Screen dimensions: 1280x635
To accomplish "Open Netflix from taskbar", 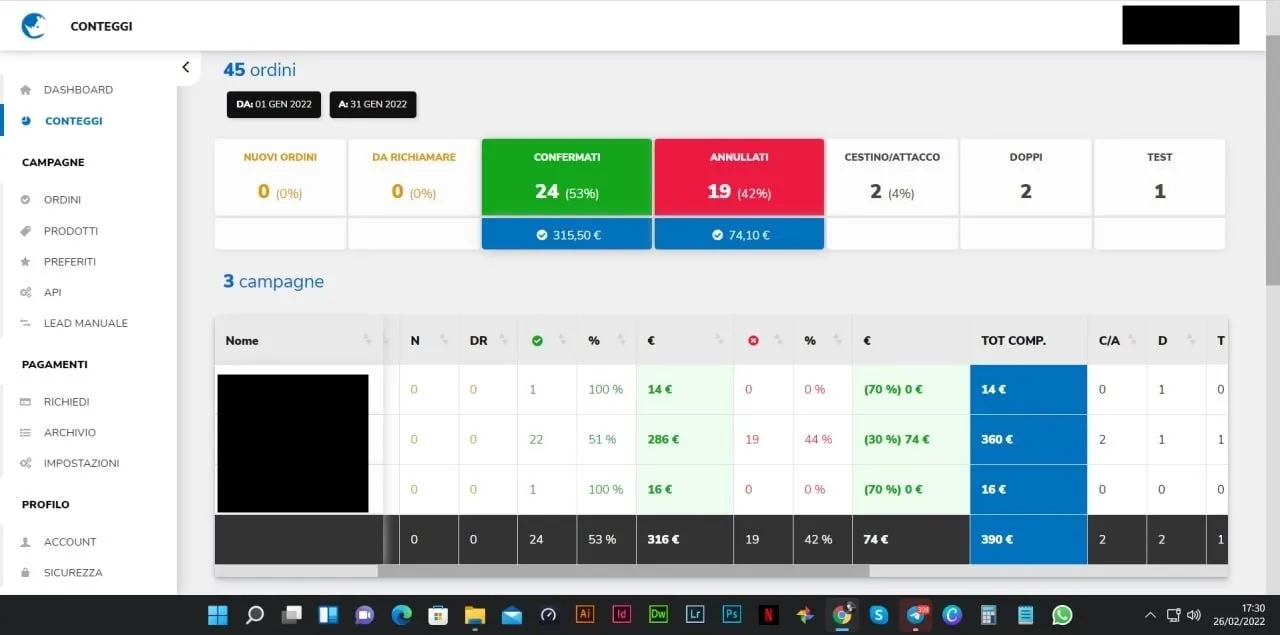I will click(x=768, y=615).
